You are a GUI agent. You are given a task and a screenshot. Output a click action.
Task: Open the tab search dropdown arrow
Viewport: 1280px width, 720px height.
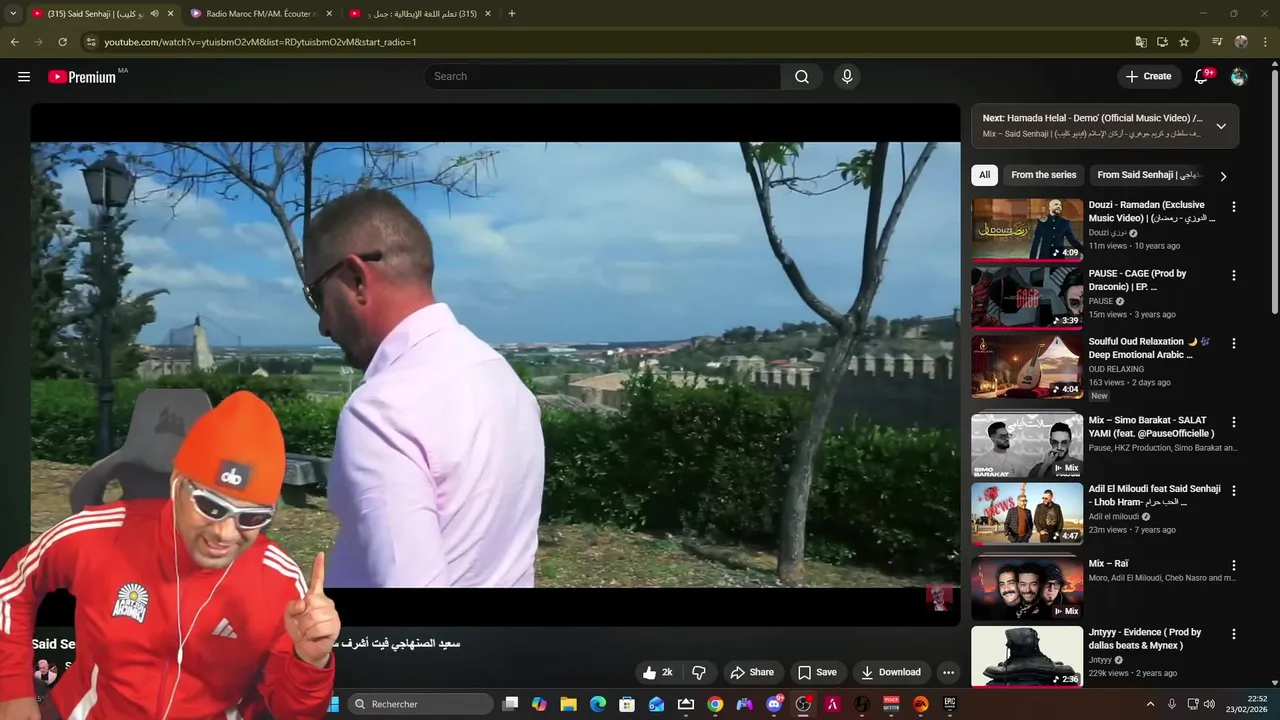point(13,14)
